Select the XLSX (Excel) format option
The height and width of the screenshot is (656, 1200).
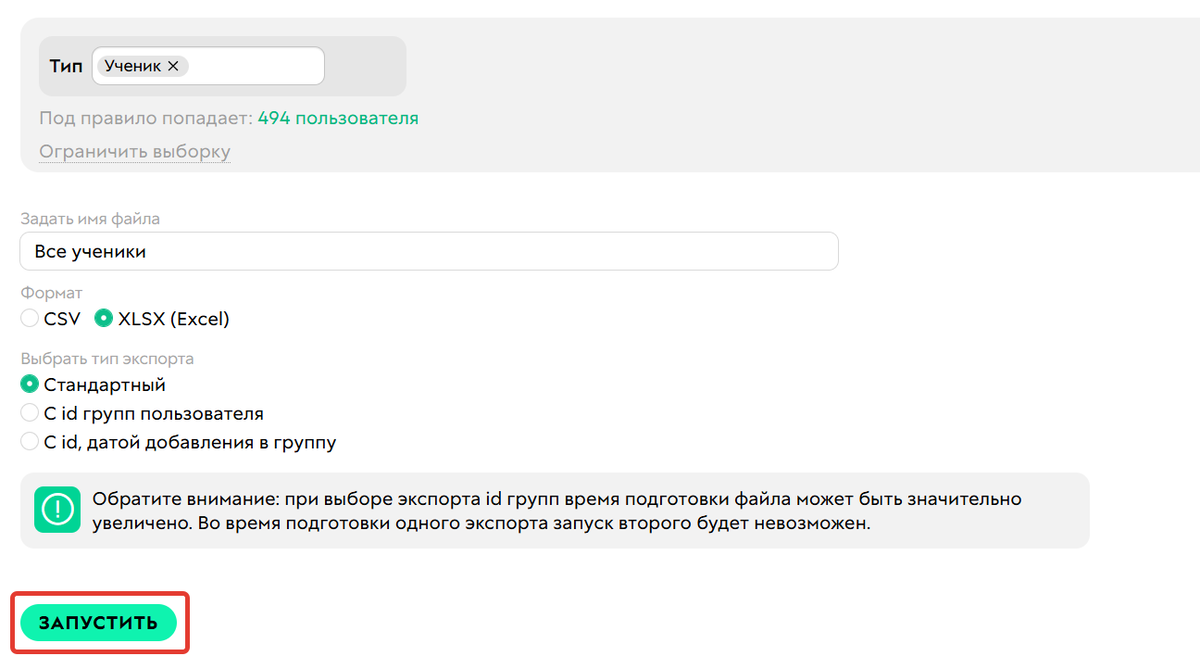(103, 318)
